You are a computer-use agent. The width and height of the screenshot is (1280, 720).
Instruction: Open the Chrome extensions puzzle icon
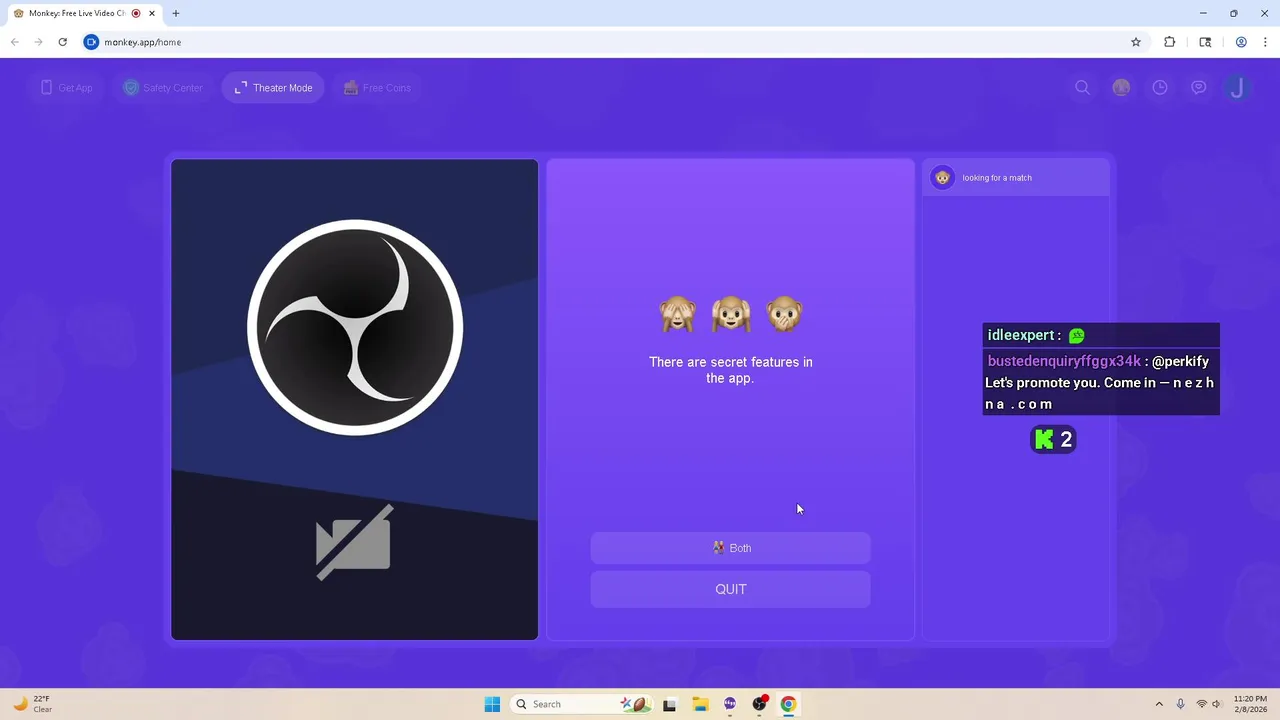point(1170,42)
